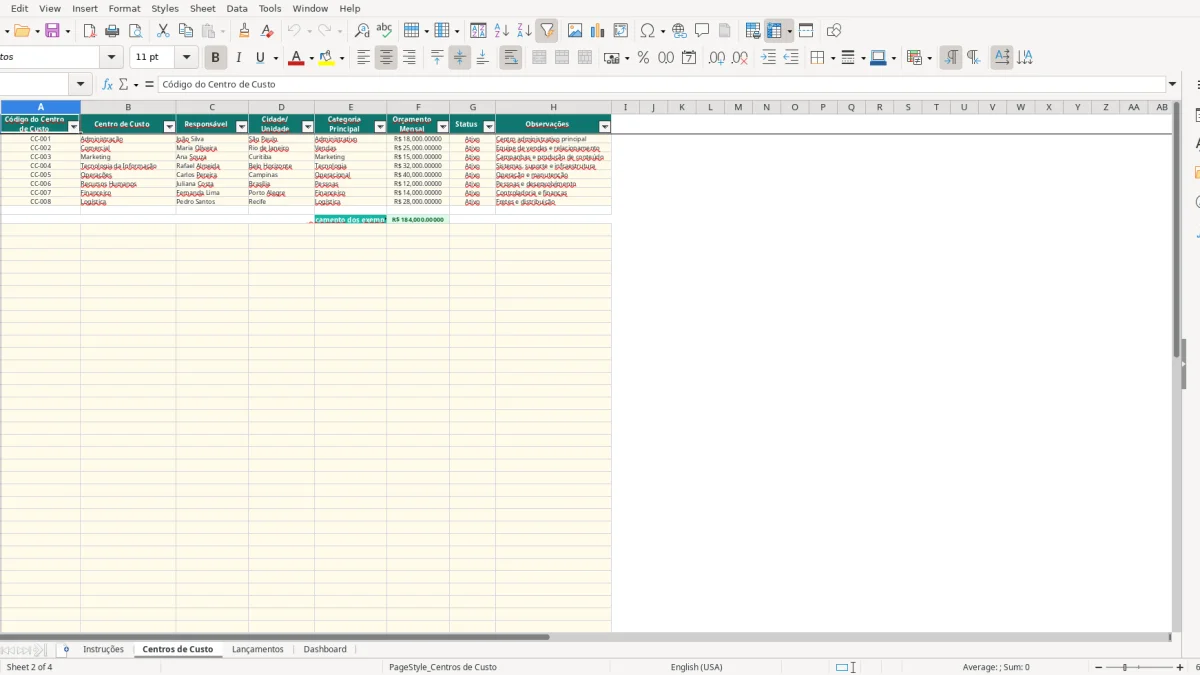Toggle italic formatting
1200x675 pixels.
coord(238,58)
